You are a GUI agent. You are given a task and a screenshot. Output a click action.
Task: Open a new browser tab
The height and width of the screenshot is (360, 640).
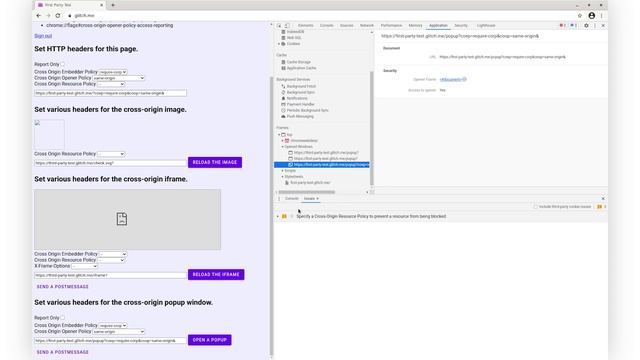pyautogui.click(x=113, y=5)
